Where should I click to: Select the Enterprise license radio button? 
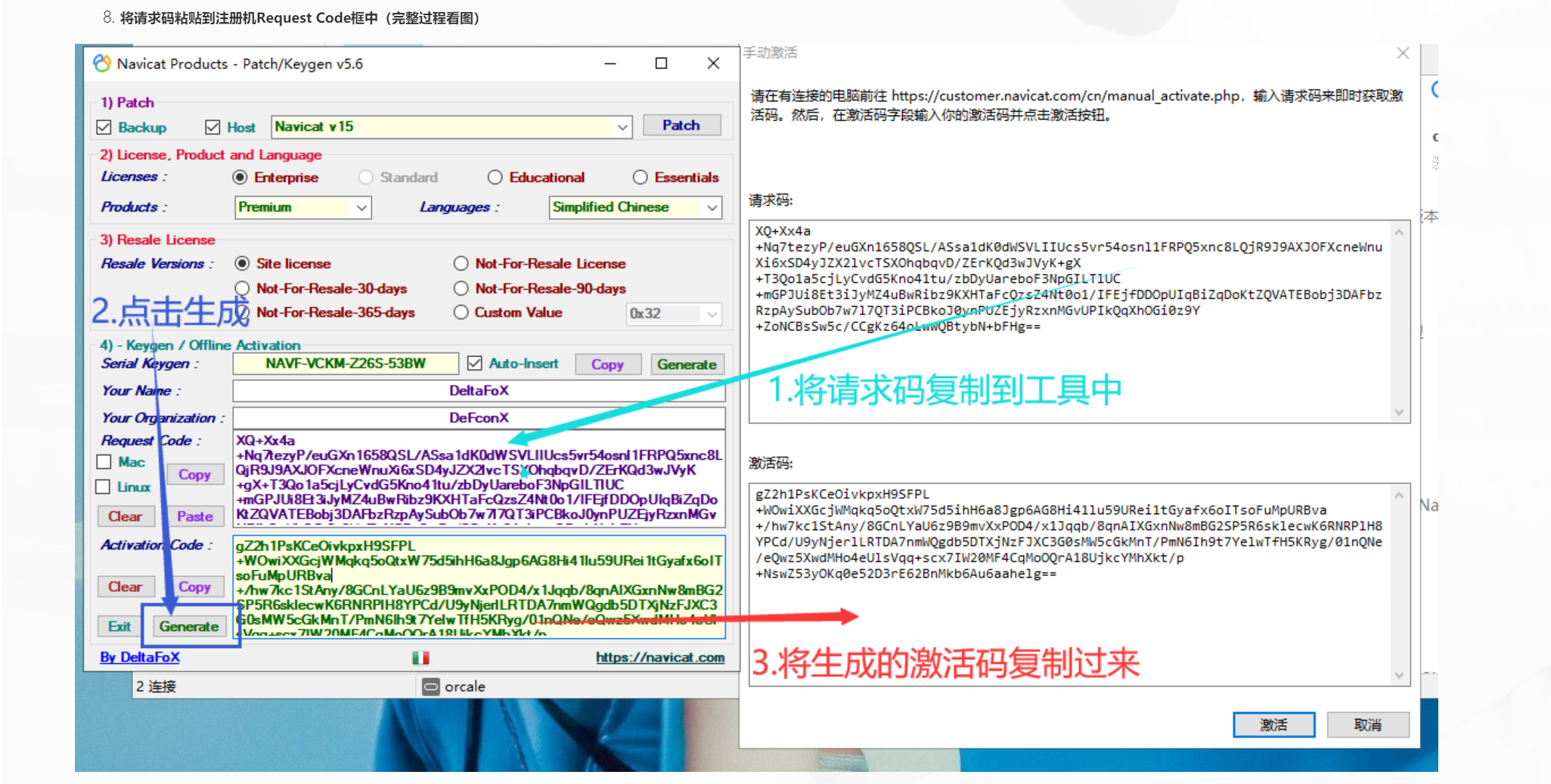[x=240, y=177]
